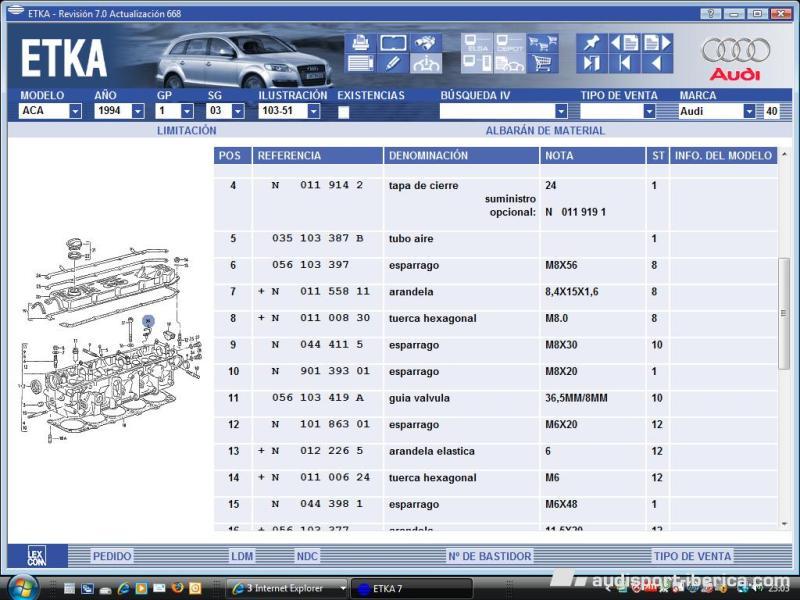Open the MARCA dropdown showing Audi
The width and height of the screenshot is (800, 600).
click(x=749, y=111)
